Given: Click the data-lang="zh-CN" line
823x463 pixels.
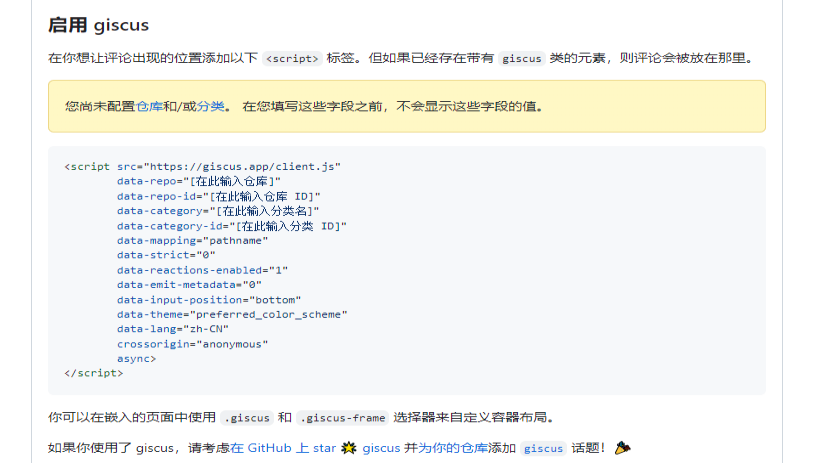Looking at the screenshot, I should pos(173,329).
